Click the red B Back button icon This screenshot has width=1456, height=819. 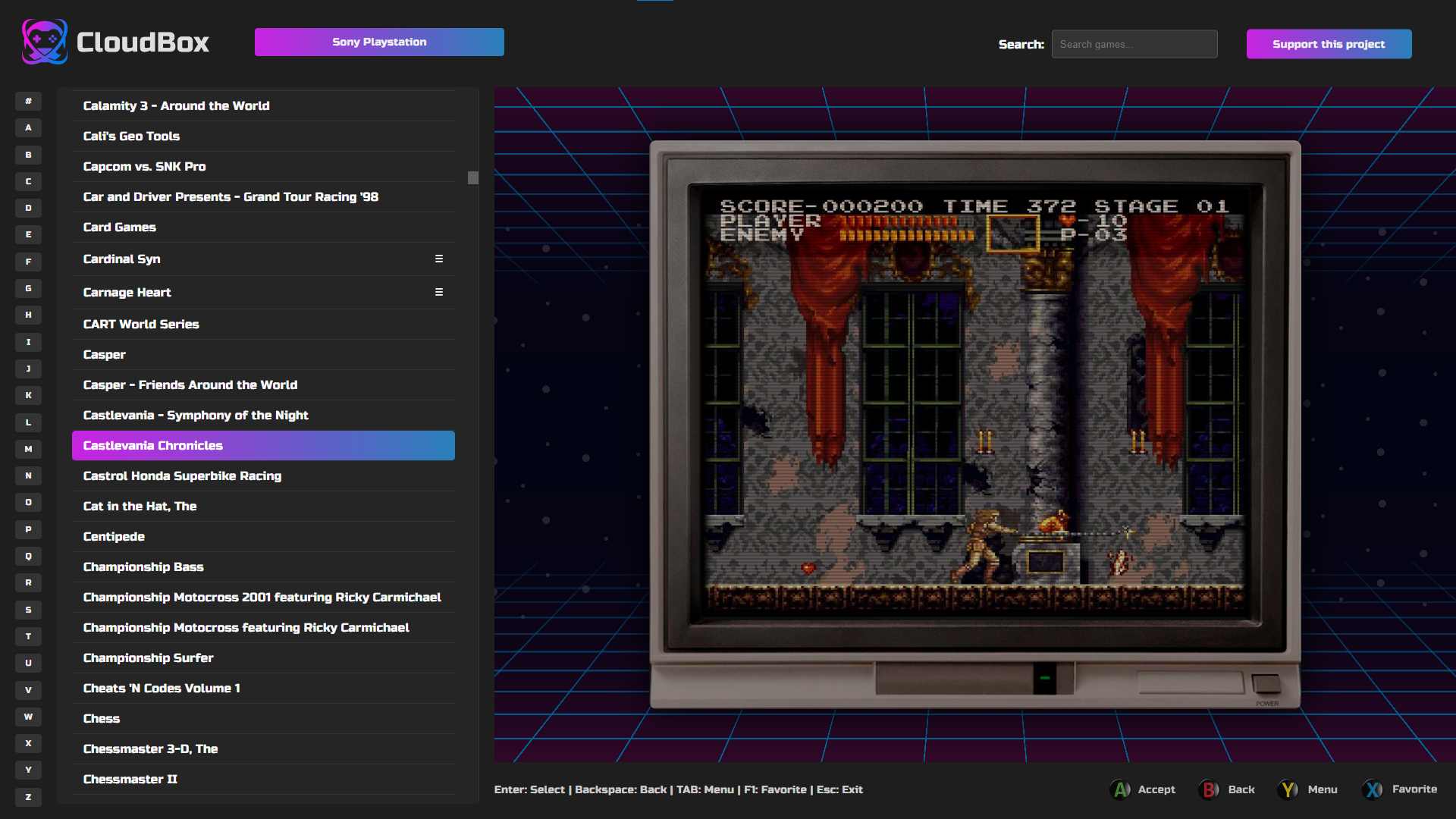[1209, 789]
